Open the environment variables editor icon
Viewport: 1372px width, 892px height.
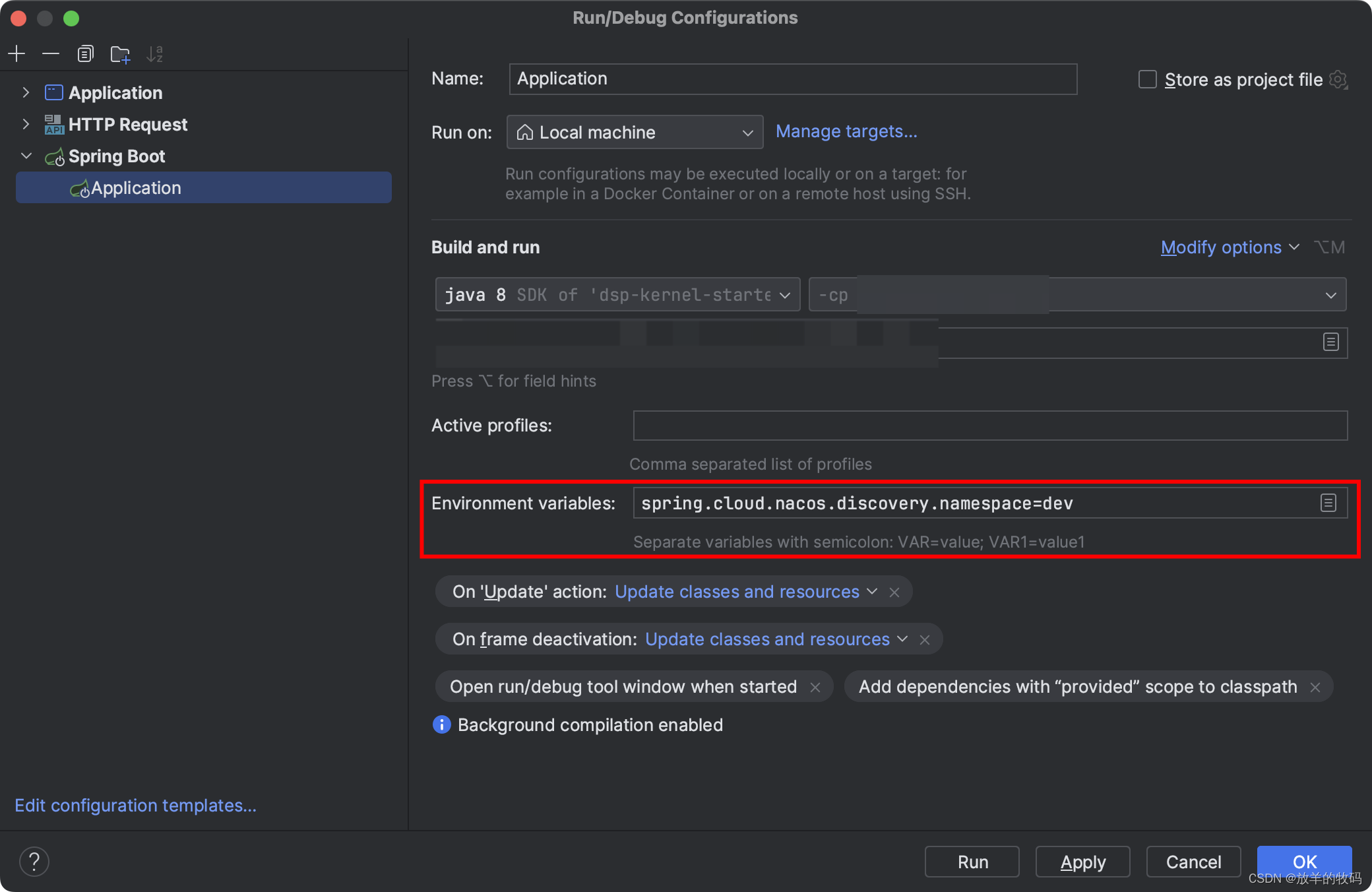1328,503
